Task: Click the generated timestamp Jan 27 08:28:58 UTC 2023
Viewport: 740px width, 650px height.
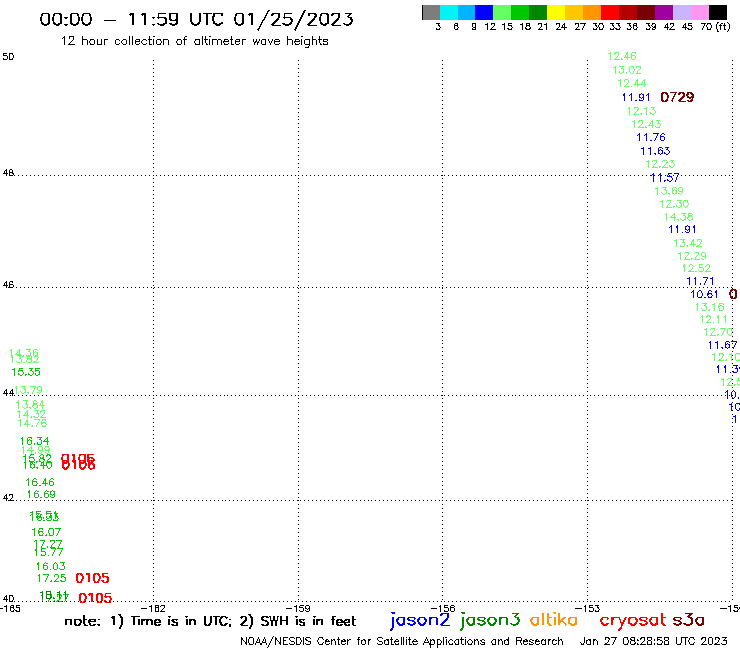Action: 654,641
